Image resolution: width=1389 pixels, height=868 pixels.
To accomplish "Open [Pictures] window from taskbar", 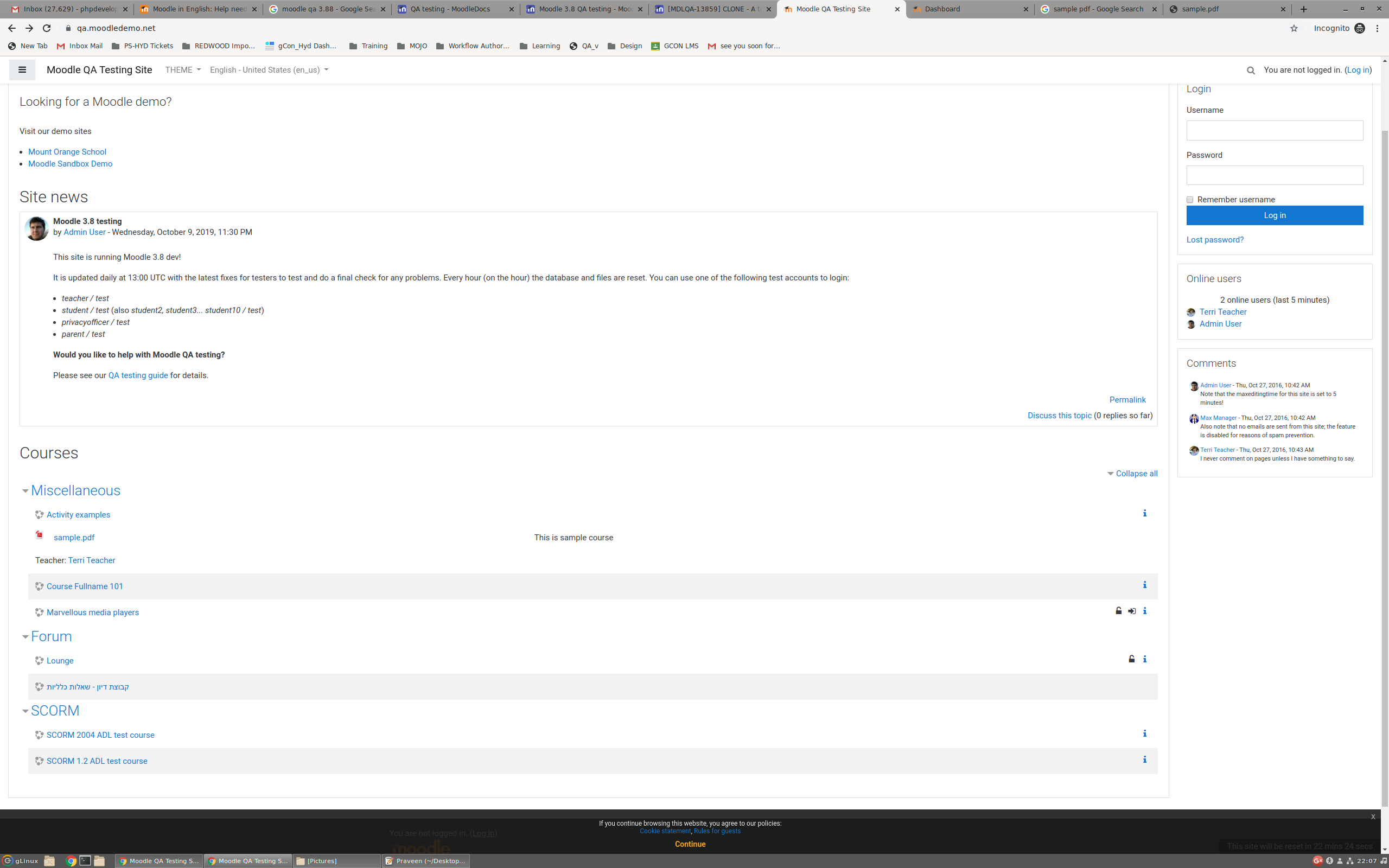I will (x=336, y=860).
